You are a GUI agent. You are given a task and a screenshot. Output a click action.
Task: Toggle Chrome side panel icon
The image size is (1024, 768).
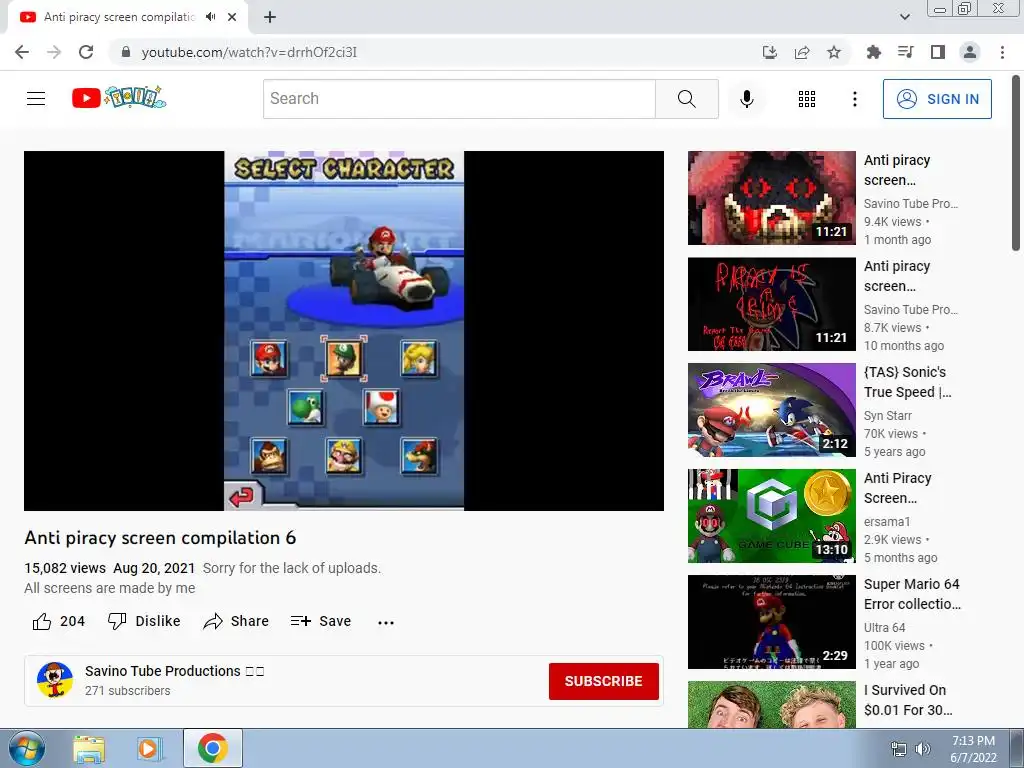pos(938,52)
